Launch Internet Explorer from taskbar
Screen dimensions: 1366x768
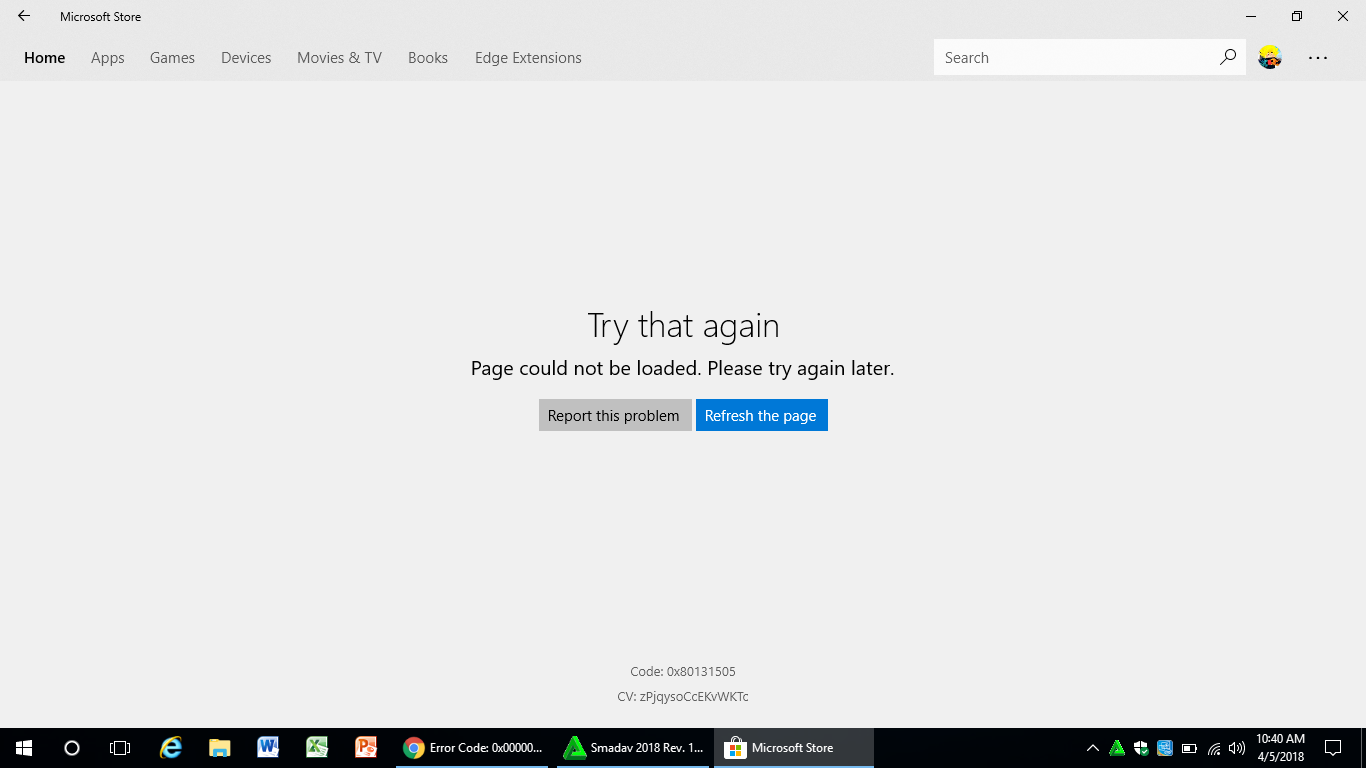click(172, 748)
